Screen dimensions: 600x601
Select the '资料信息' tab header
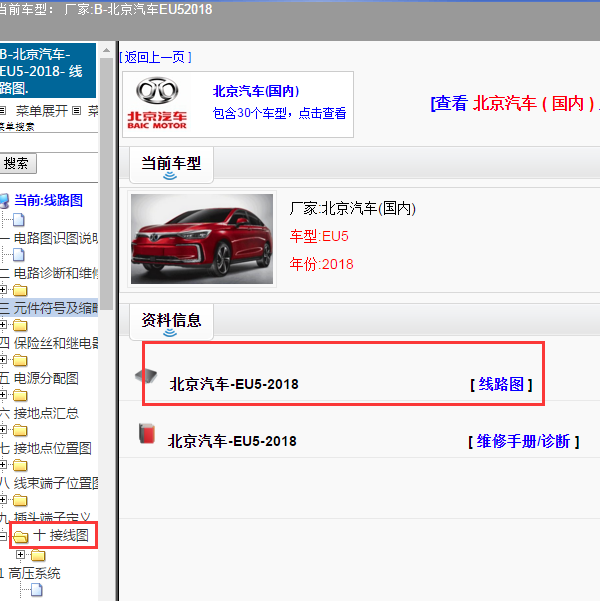tap(171, 321)
